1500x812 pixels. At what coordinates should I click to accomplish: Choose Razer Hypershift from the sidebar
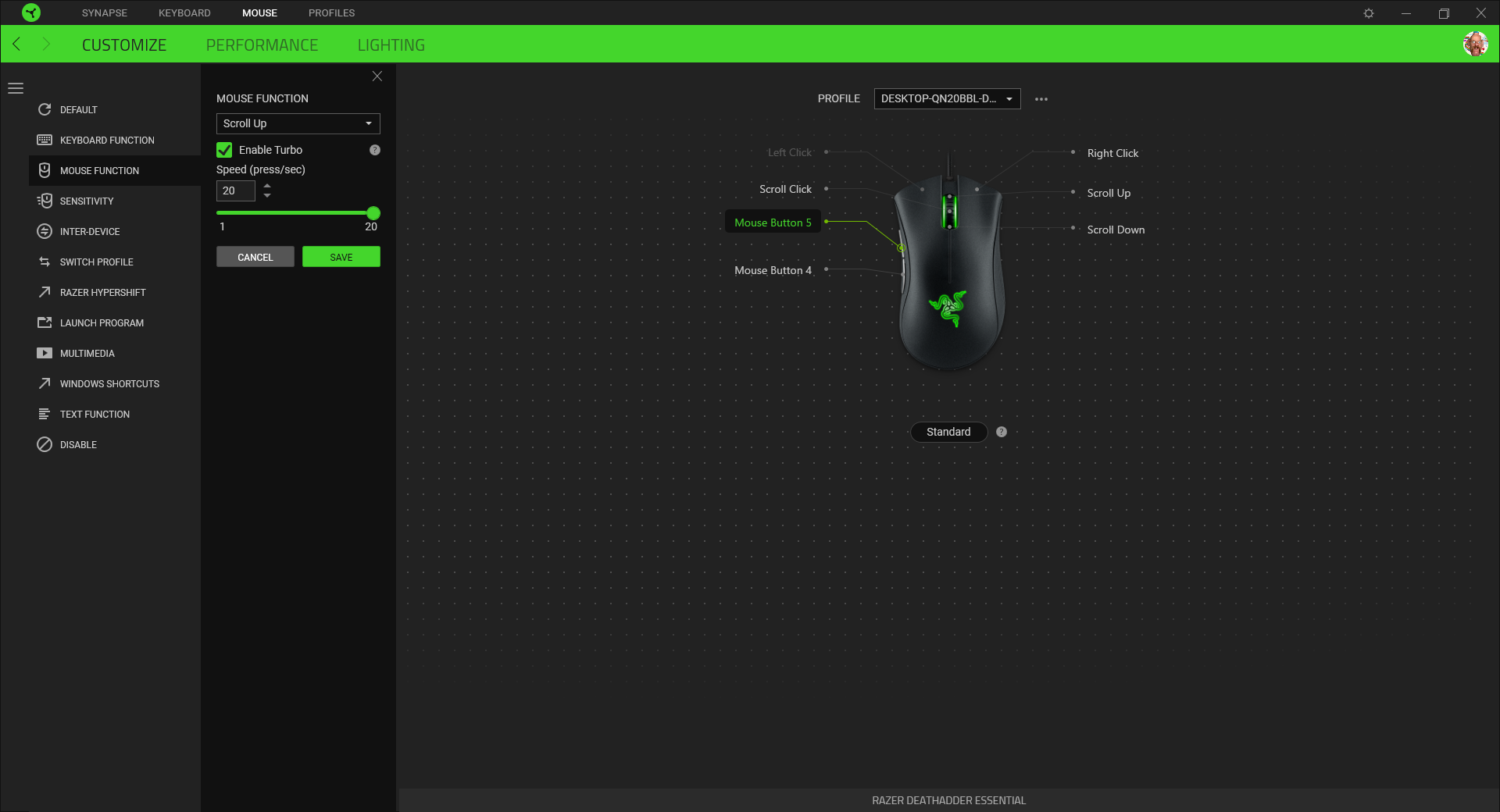115,292
